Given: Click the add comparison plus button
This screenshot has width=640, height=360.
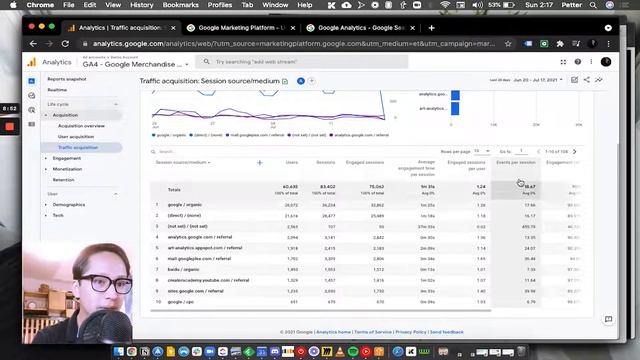Looking at the screenshot, I should (x=311, y=81).
